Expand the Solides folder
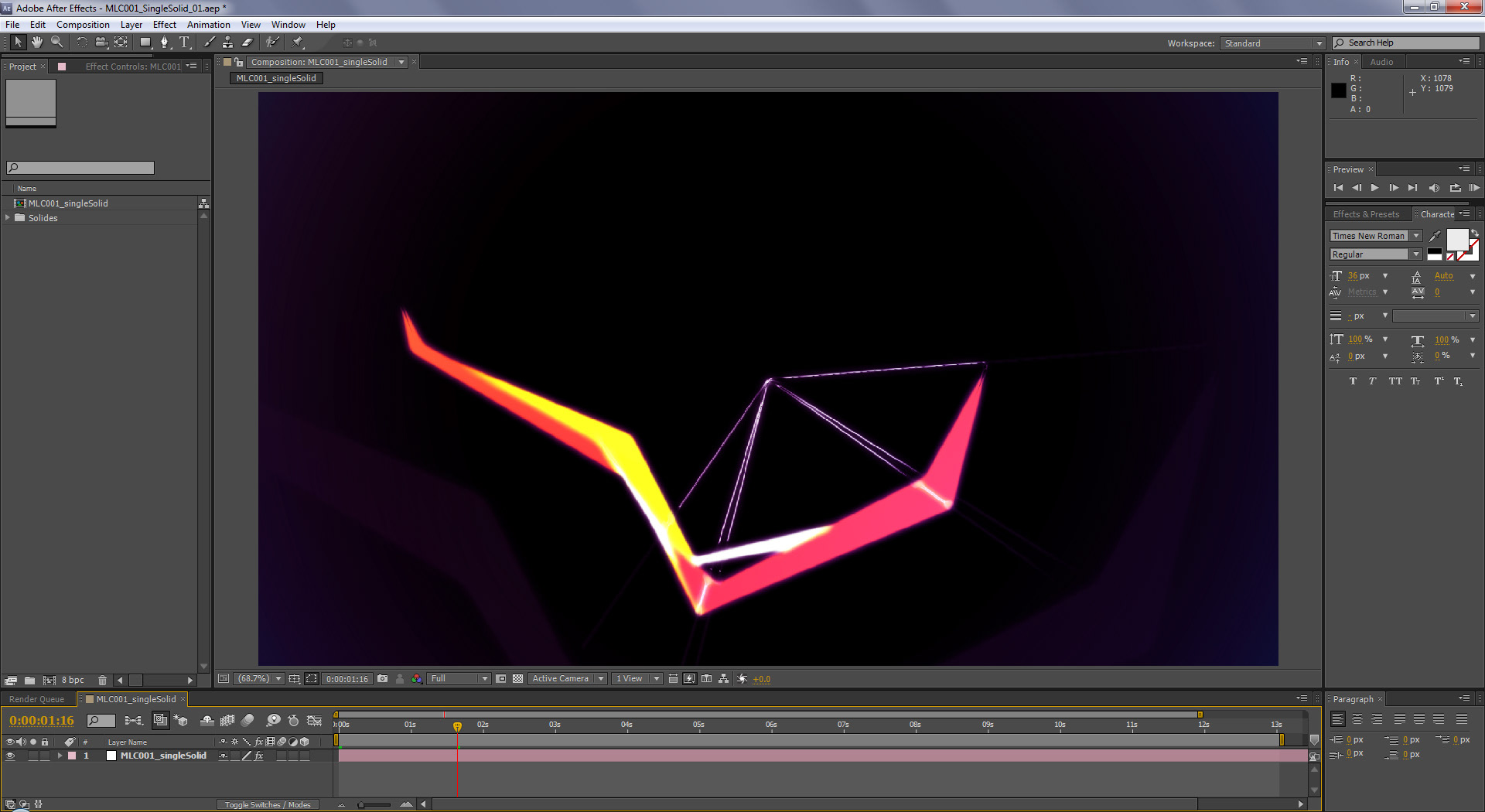 click(x=8, y=218)
